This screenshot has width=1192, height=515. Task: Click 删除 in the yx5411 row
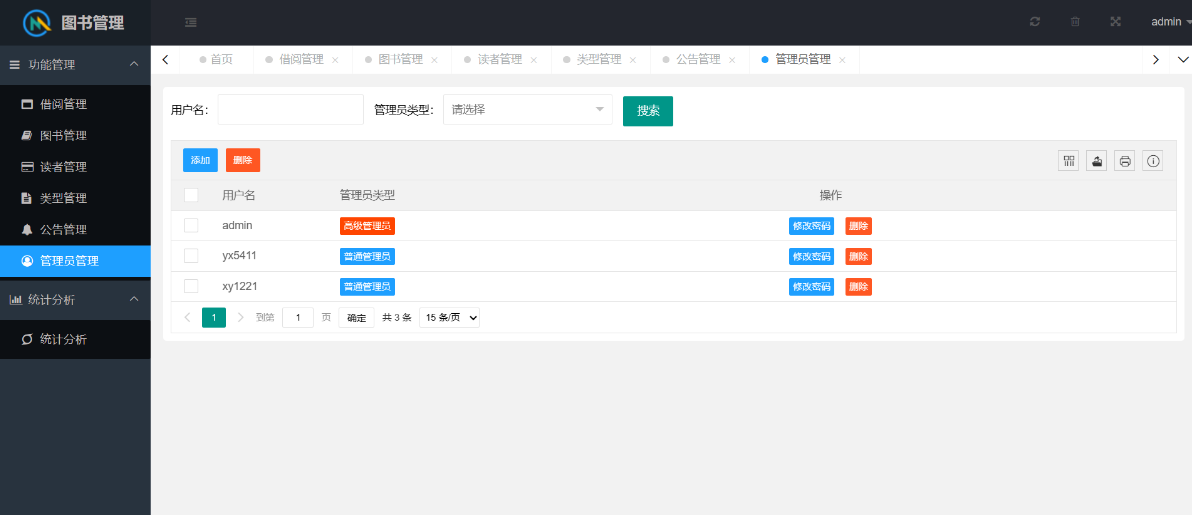pos(858,256)
